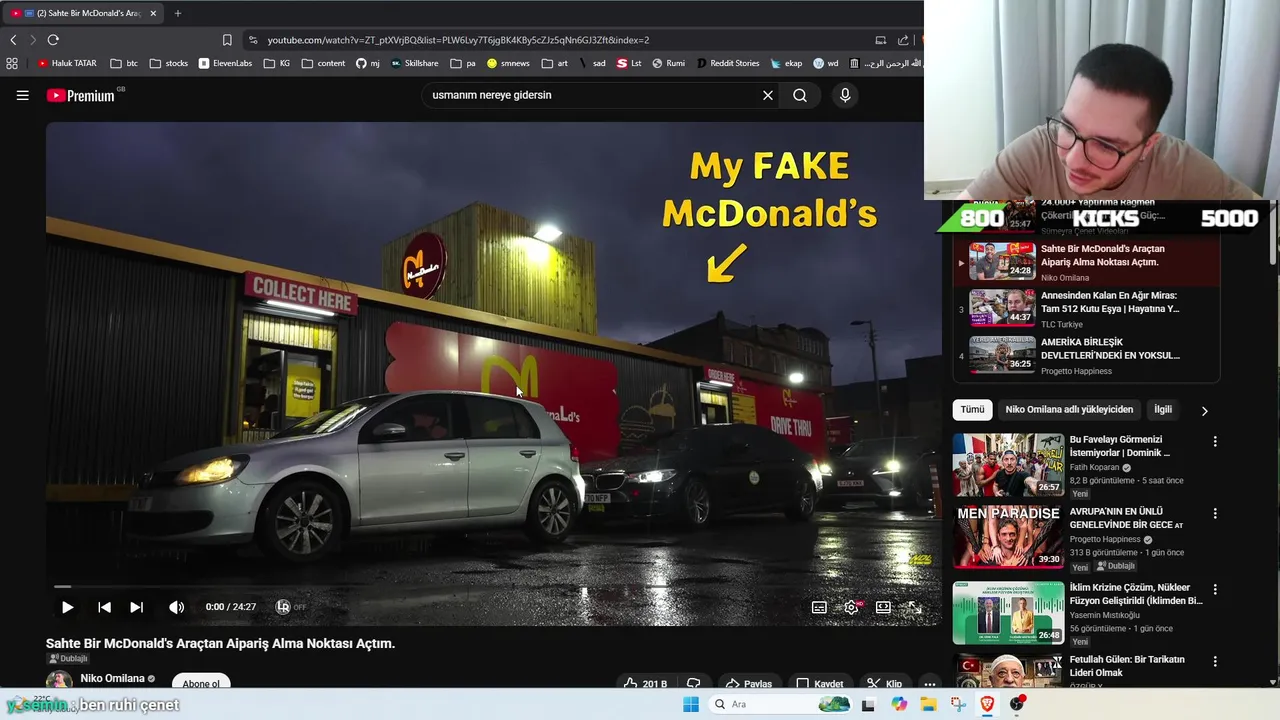
Task: Open options for Fetullah Gülen video
Action: click(x=1215, y=661)
